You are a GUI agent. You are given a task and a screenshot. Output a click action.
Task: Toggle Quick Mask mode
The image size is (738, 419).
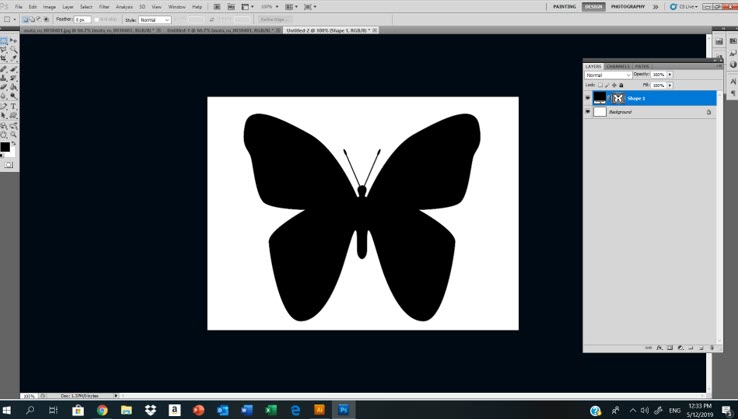[8, 165]
